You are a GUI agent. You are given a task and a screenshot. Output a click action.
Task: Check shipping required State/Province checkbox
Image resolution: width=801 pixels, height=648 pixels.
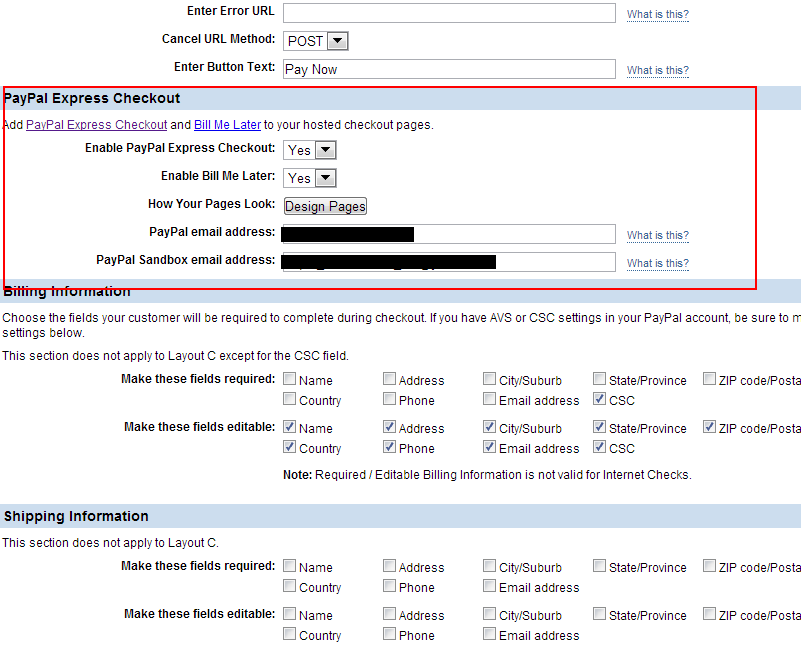point(599,566)
